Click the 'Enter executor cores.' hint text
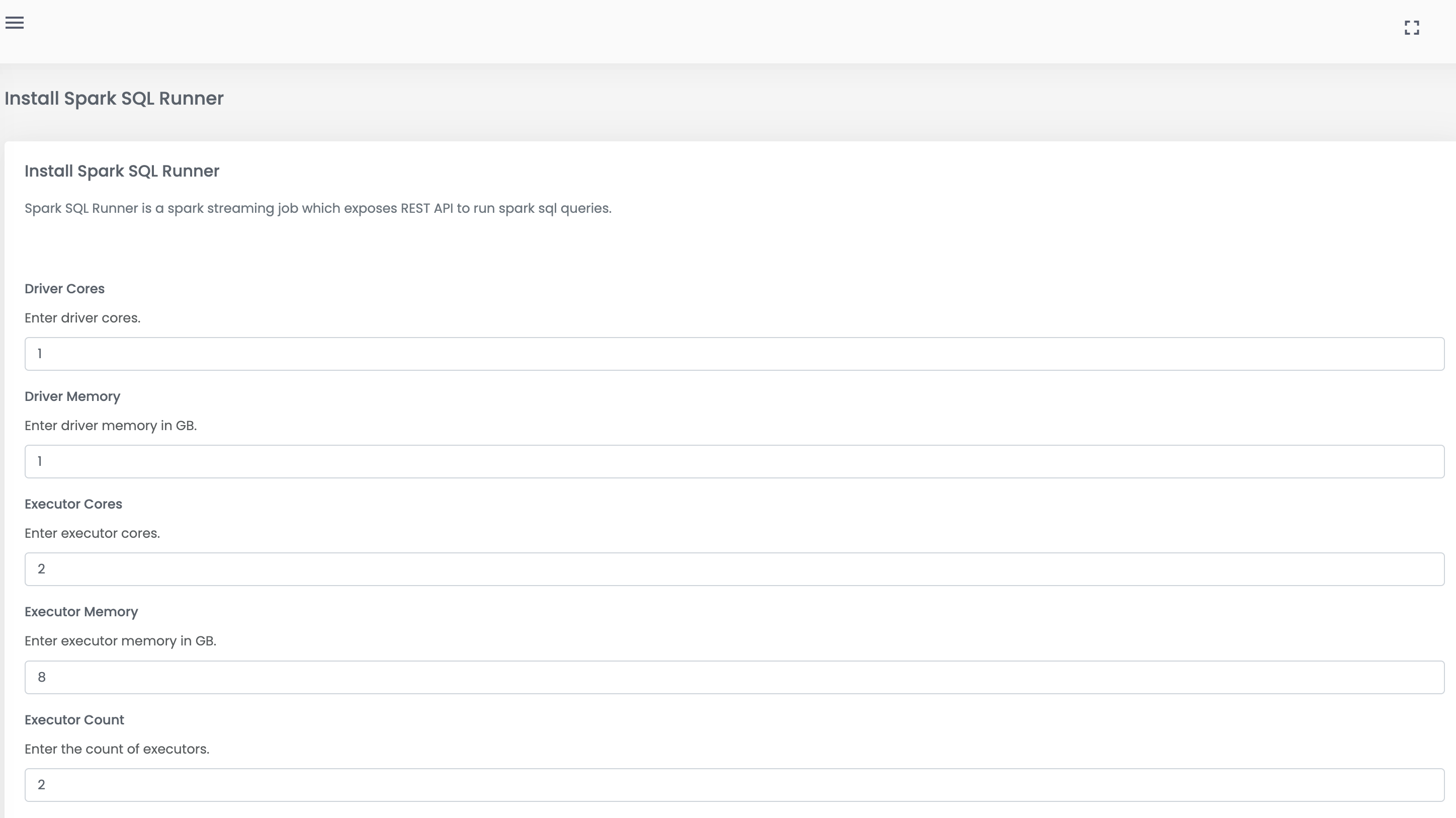 (92, 533)
